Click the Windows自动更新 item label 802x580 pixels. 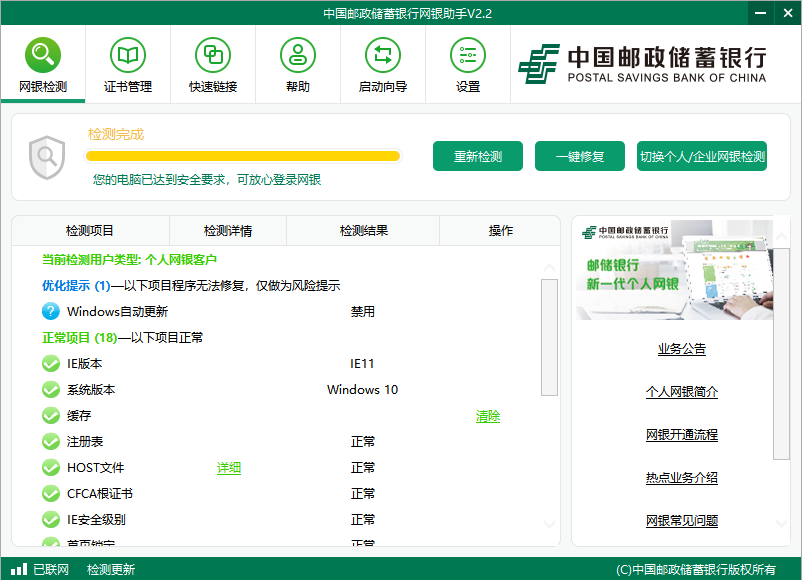(x=117, y=311)
